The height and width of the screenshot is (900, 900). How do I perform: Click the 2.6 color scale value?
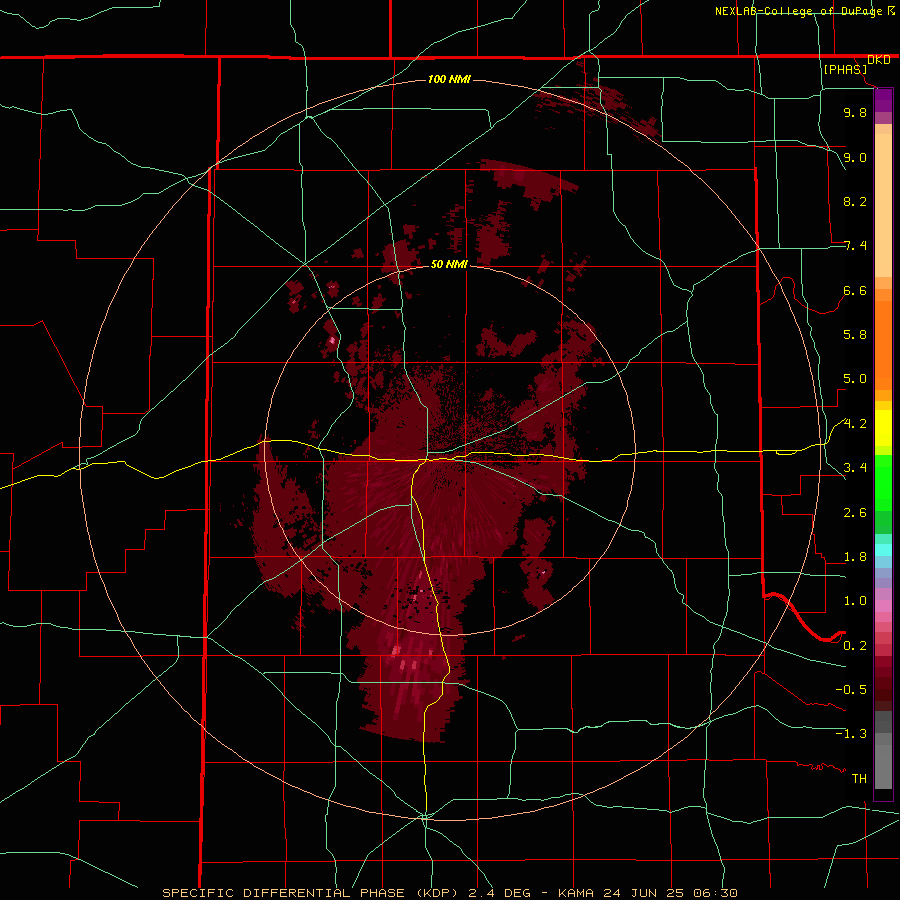855,513
